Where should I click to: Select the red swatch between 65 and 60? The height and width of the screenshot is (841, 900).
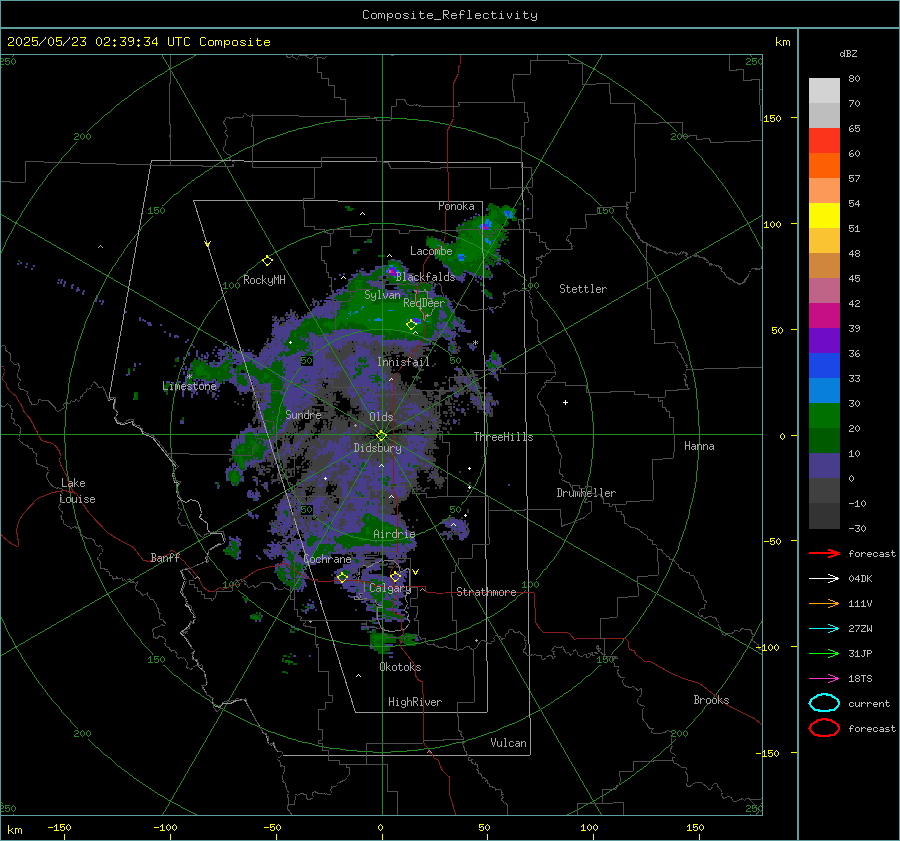[824, 141]
